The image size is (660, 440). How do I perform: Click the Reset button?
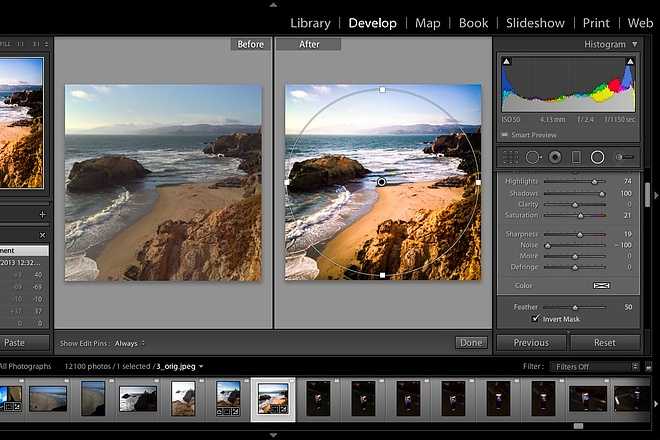[x=605, y=343]
